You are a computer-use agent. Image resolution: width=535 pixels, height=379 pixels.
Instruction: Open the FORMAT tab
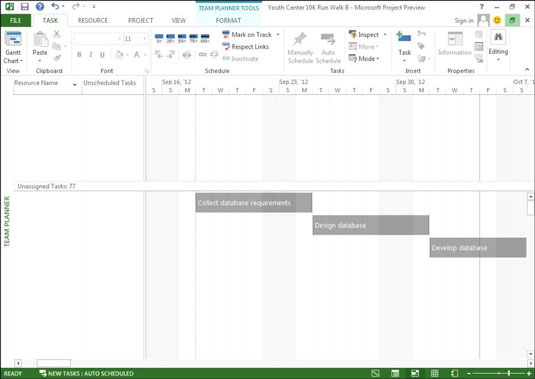(228, 20)
